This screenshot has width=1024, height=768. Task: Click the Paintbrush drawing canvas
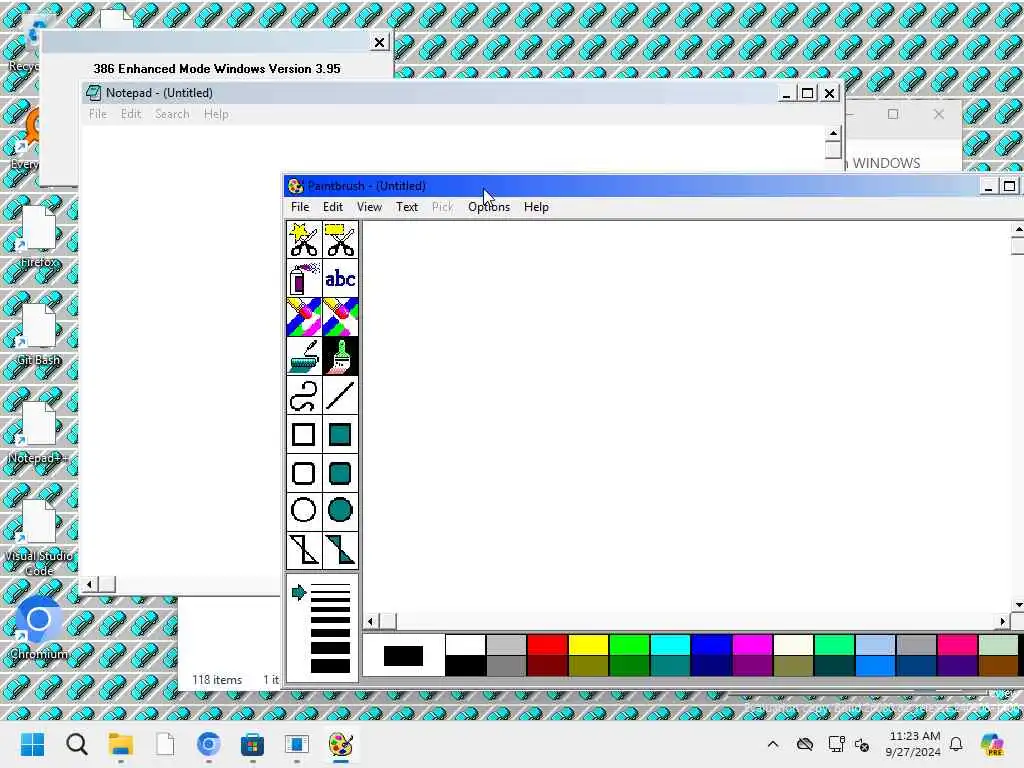pyautogui.click(x=686, y=416)
